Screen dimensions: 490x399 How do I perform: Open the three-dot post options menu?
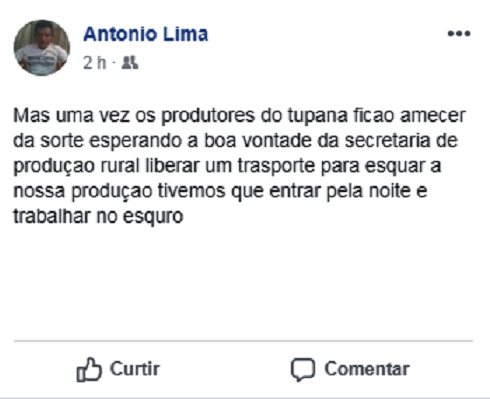click(x=459, y=33)
